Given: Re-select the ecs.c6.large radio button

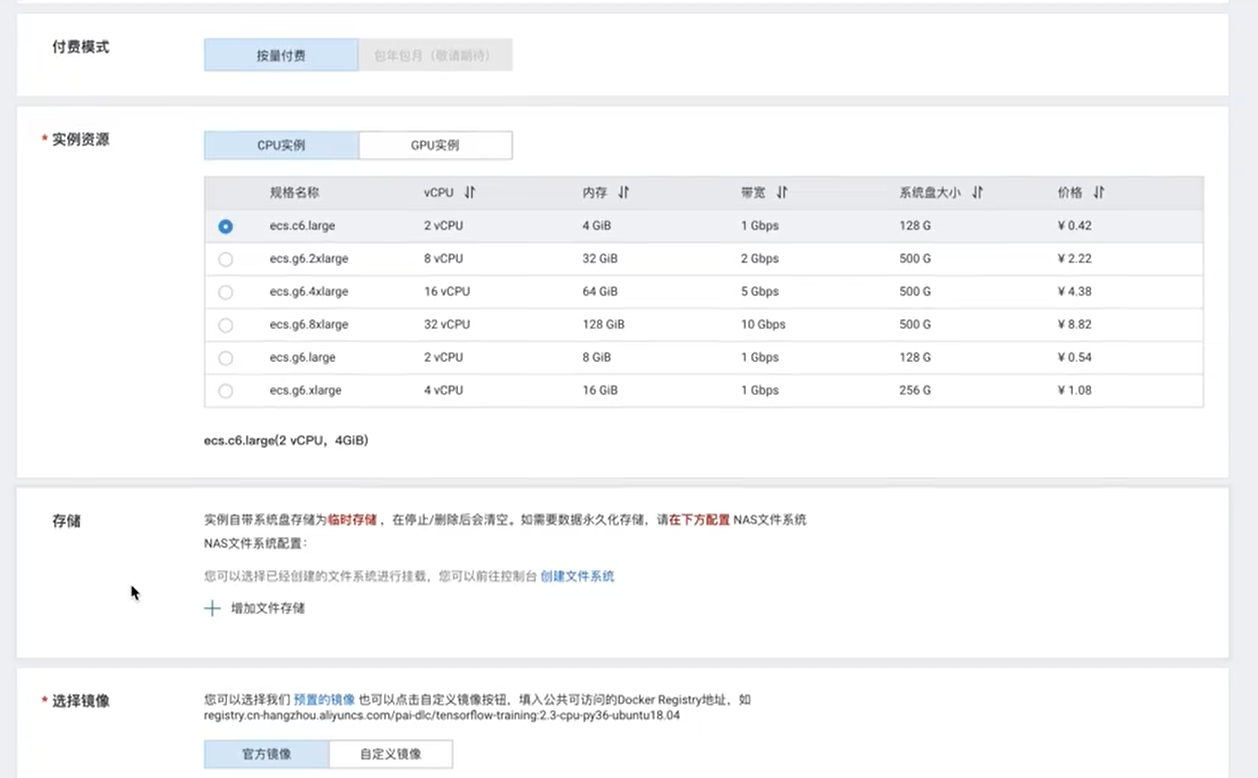Looking at the screenshot, I should click(x=225, y=226).
